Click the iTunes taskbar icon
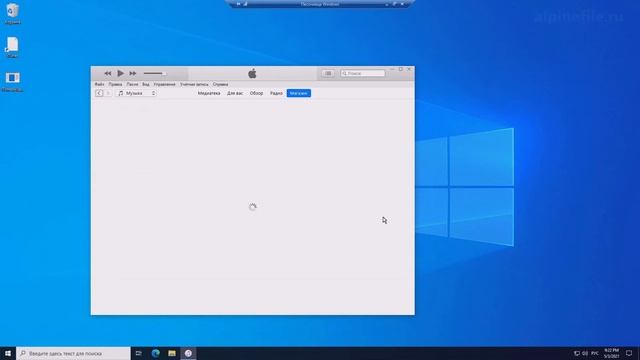 coord(188,353)
